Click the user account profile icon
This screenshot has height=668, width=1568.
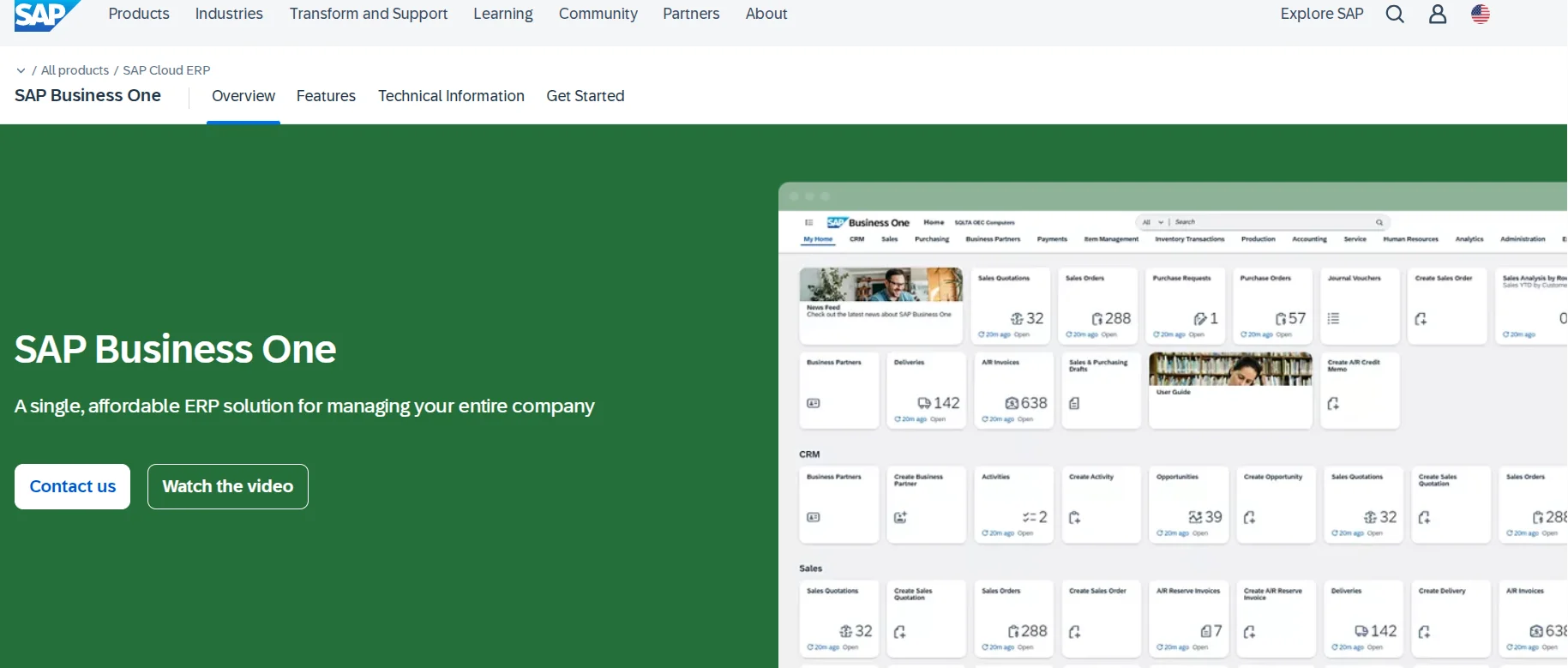[x=1438, y=15]
